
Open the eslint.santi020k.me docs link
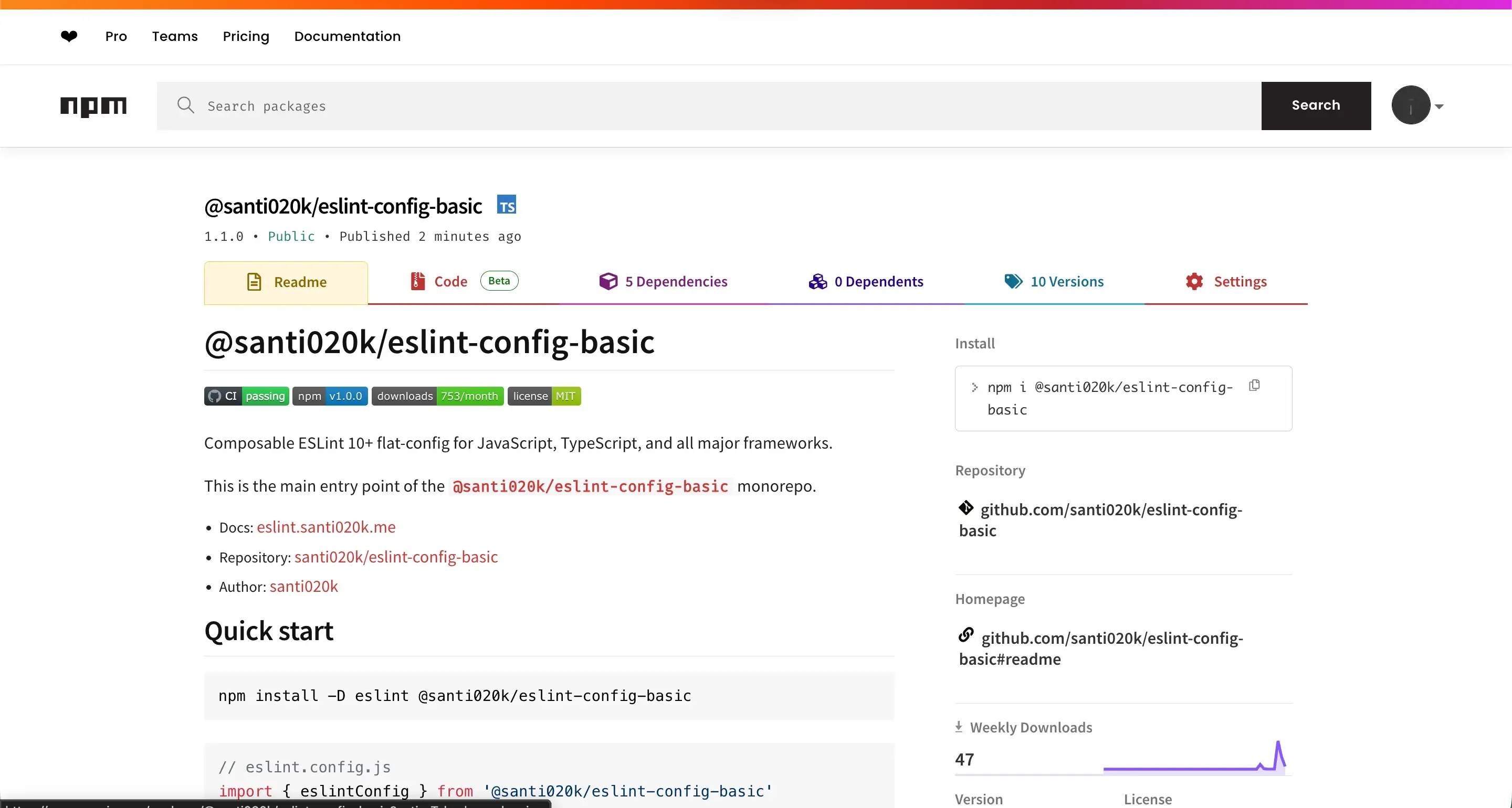tap(325, 527)
